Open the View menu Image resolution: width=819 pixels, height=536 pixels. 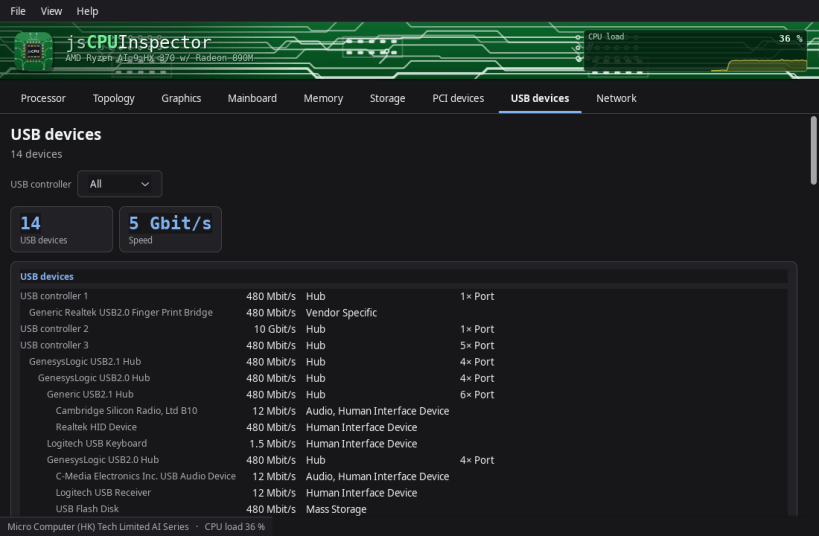[x=51, y=11]
